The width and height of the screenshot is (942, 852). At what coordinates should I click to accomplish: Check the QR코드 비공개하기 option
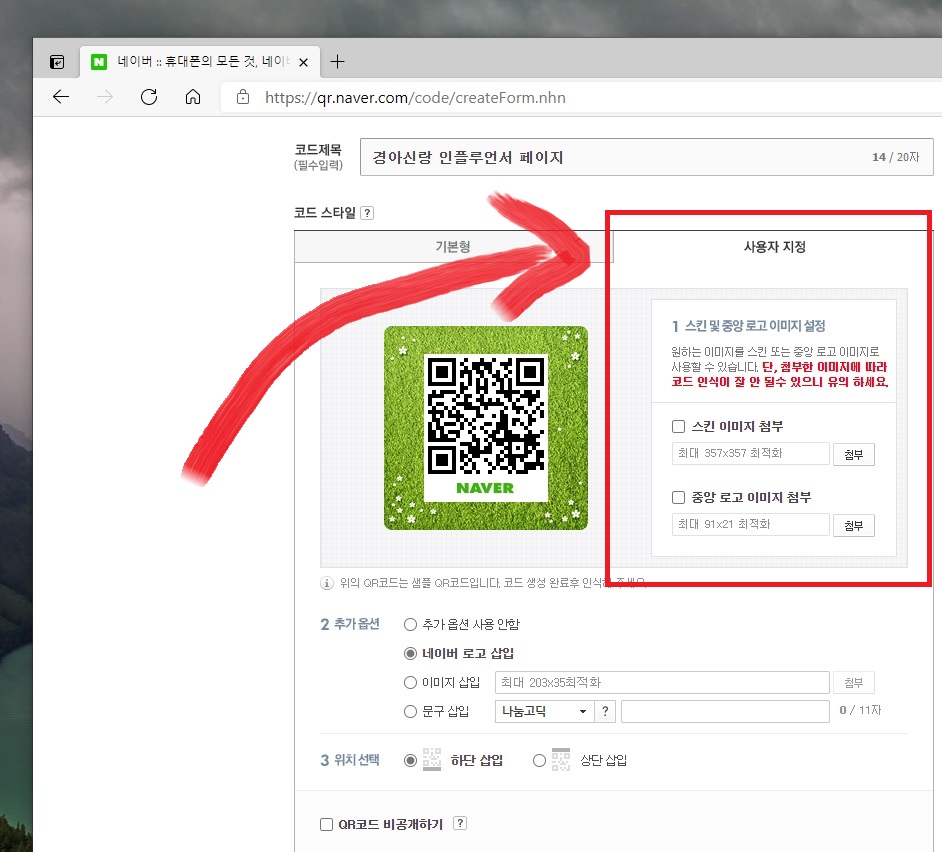tap(326, 824)
